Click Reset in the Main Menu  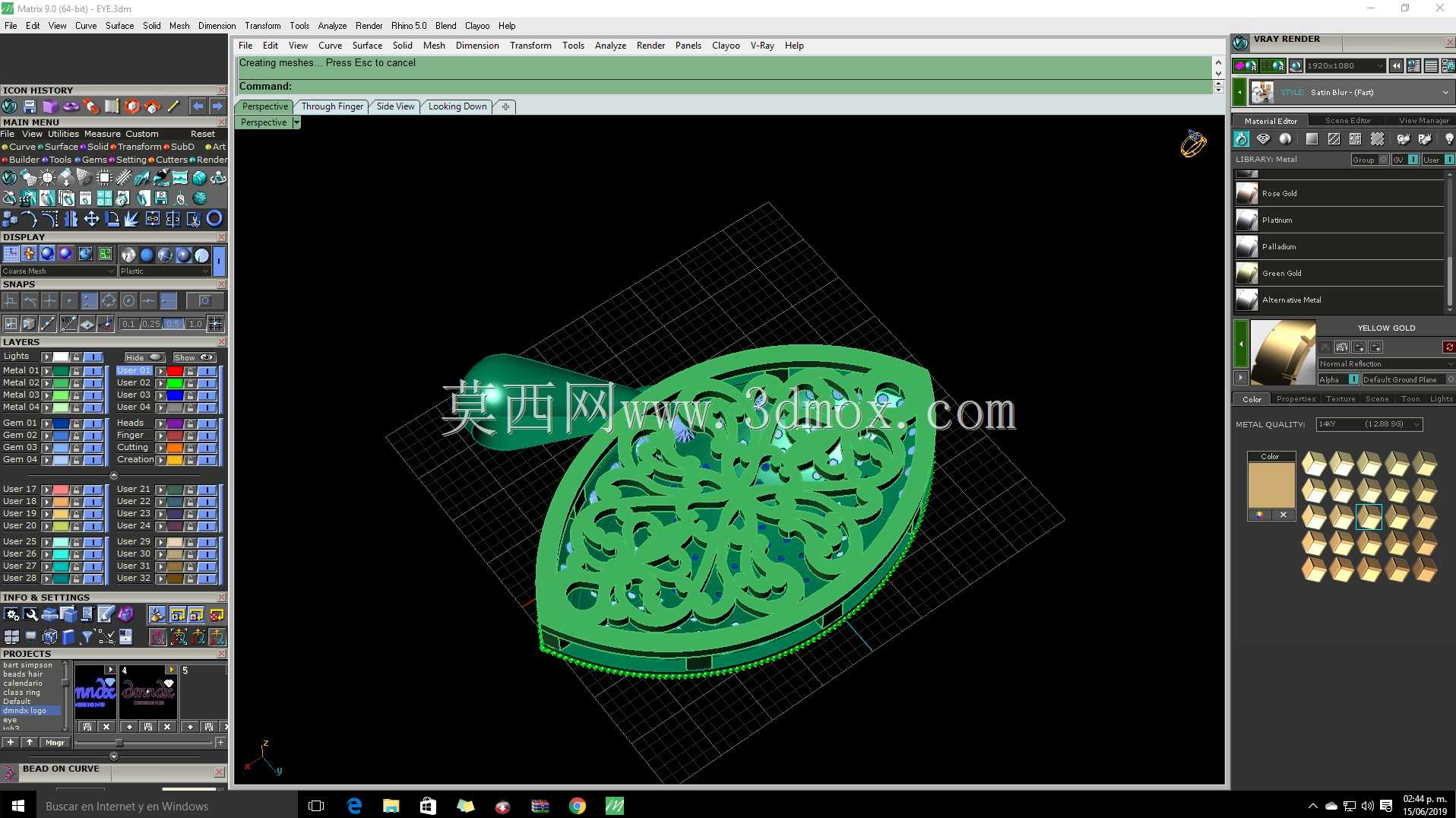pyautogui.click(x=203, y=135)
